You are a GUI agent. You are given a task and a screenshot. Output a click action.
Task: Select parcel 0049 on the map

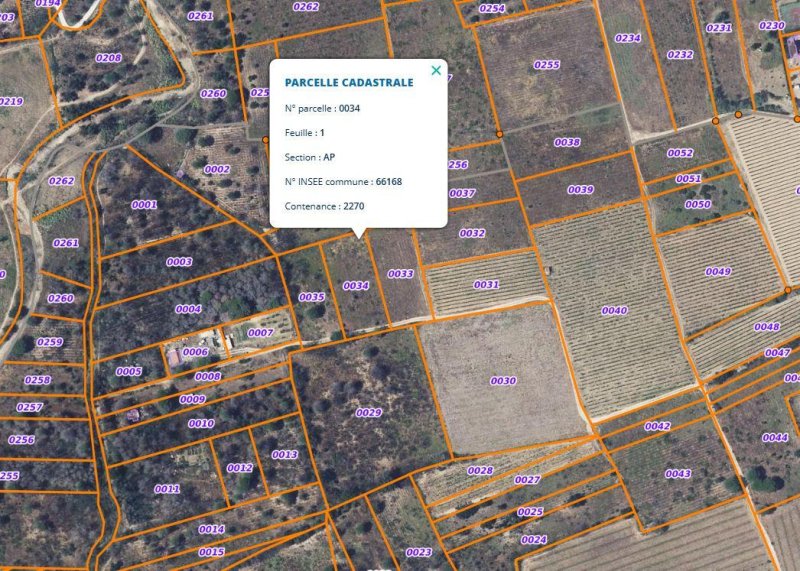coord(718,272)
